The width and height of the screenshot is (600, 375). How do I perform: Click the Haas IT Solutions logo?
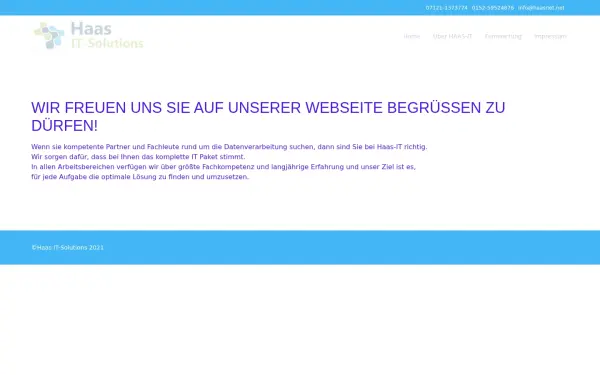tap(89, 36)
